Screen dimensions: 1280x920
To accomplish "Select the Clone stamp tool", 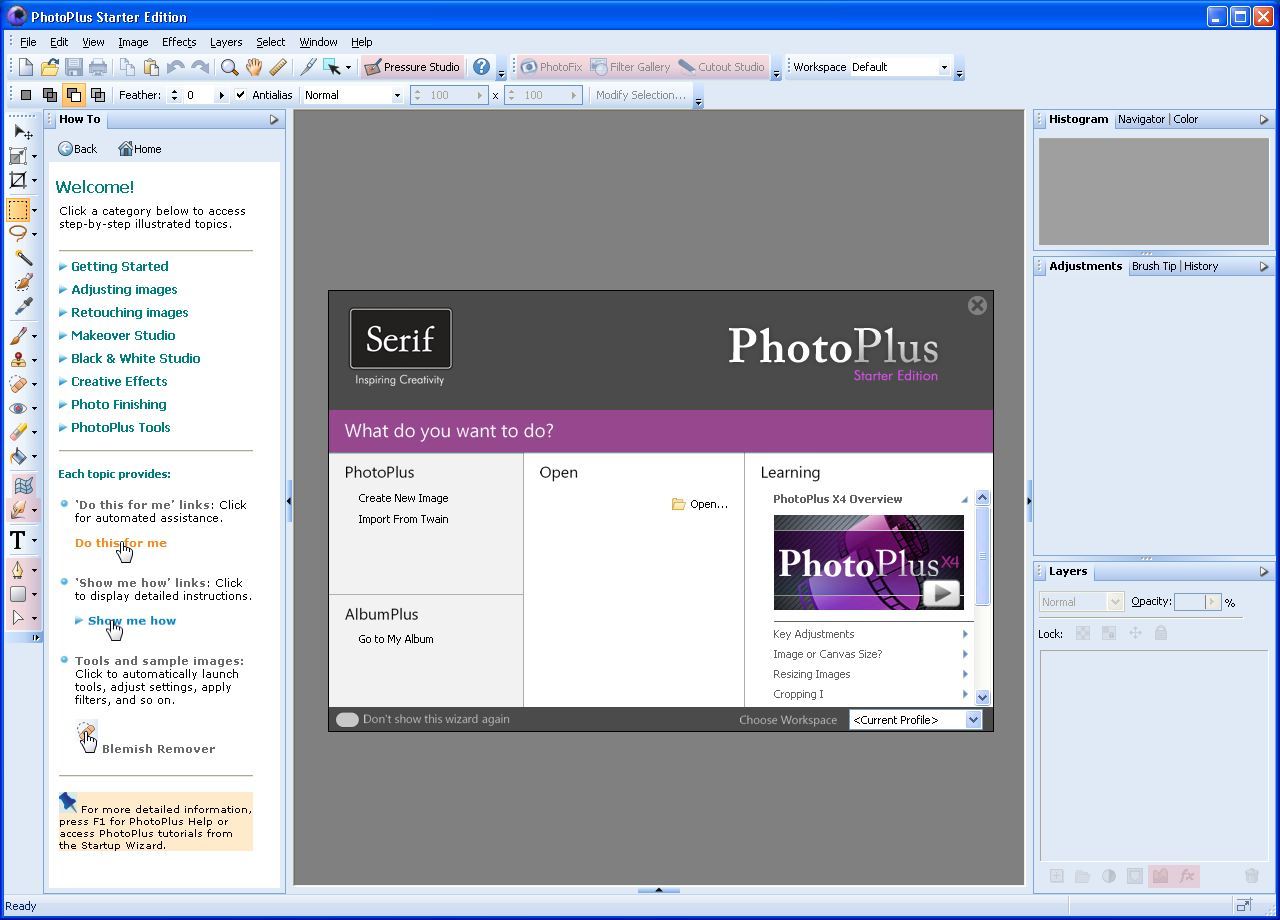I will (18, 360).
